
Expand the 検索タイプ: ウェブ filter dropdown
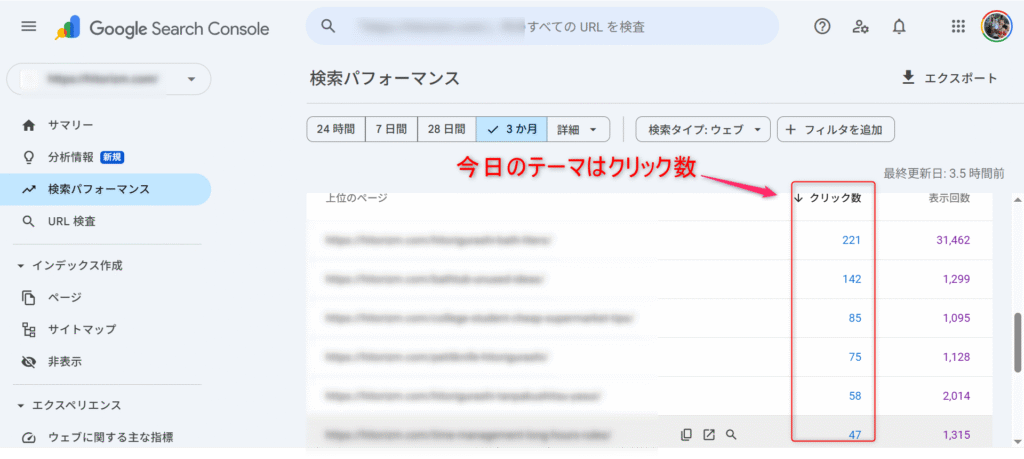click(x=703, y=129)
